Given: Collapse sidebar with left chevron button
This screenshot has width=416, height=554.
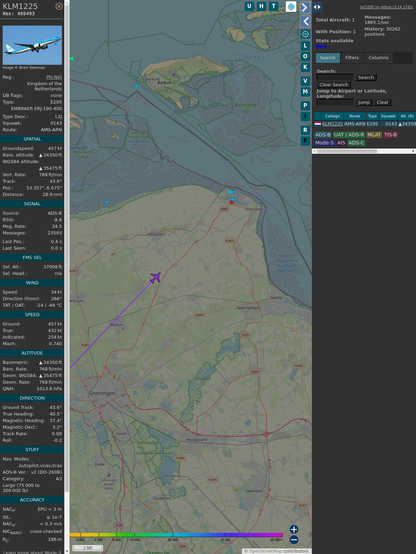Looking at the screenshot, I should click(x=305, y=22).
